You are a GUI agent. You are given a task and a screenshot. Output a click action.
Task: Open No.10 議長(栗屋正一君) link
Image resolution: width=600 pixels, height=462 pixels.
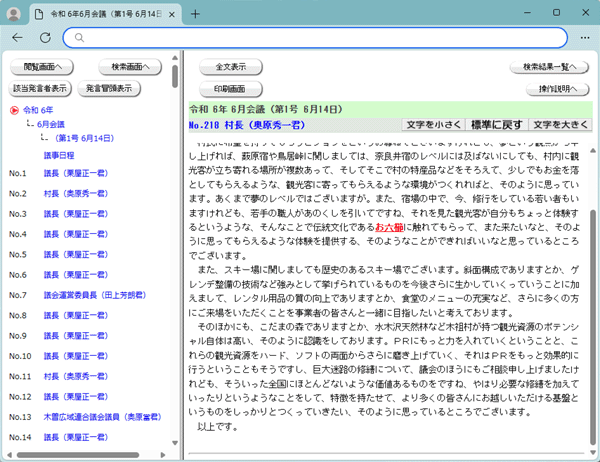coord(76,356)
